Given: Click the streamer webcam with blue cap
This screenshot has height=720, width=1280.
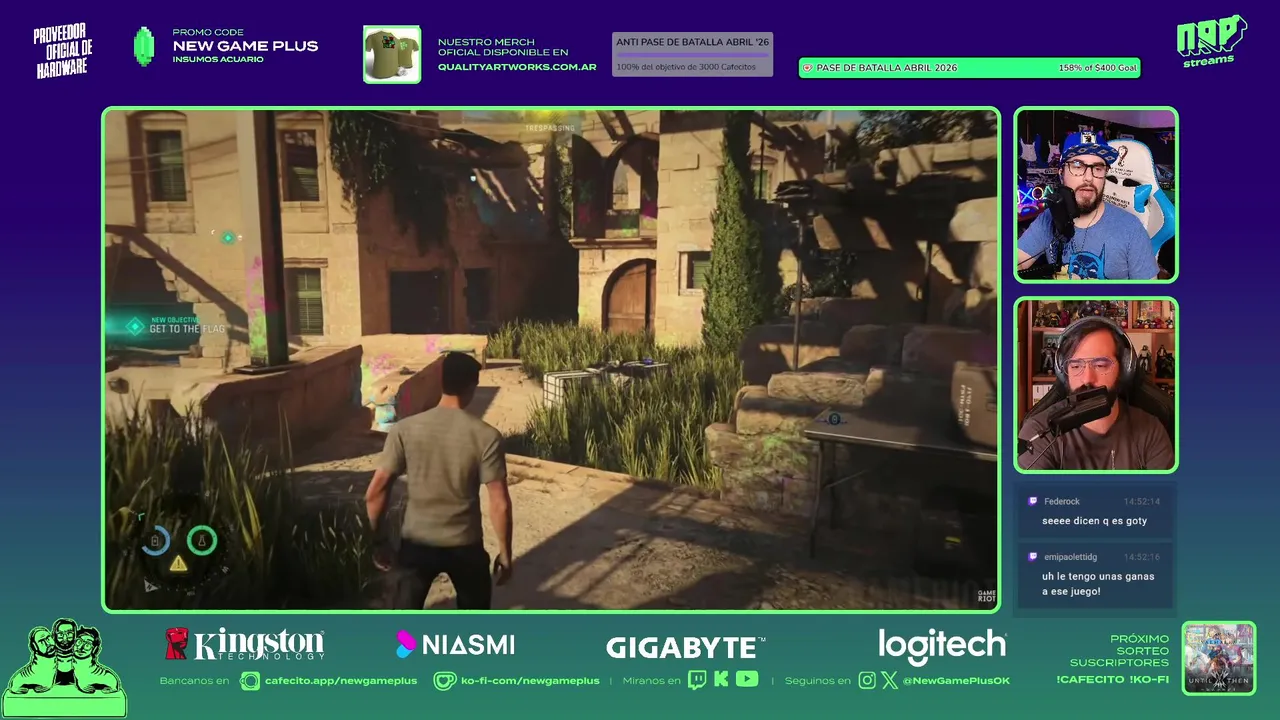Looking at the screenshot, I should [x=1096, y=195].
